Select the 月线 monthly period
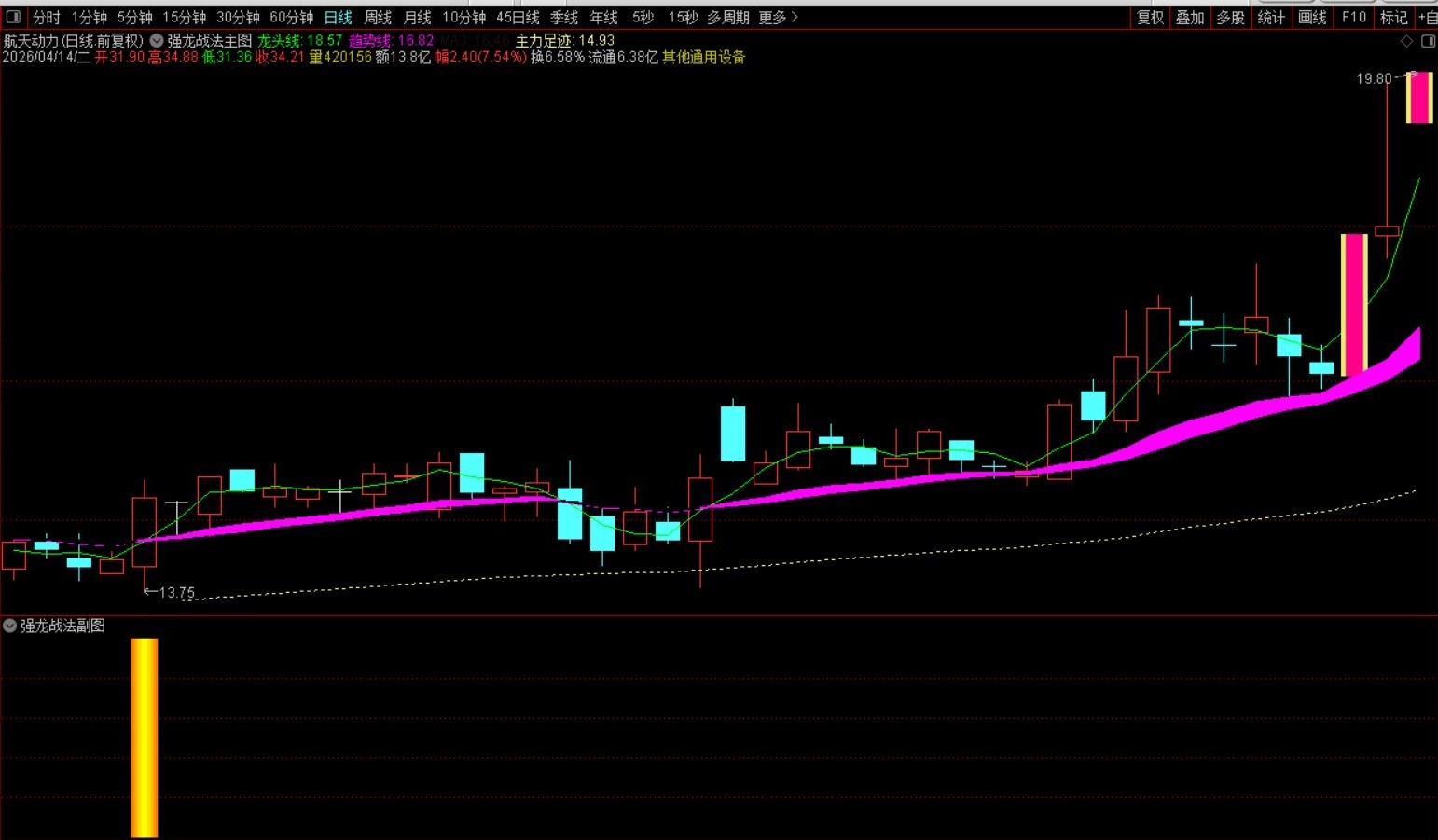 tap(417, 17)
